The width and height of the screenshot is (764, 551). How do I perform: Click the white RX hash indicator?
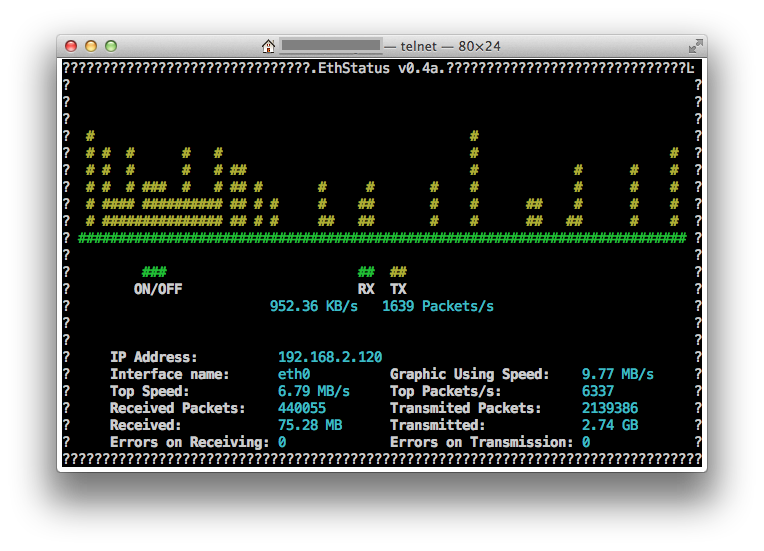[x=366, y=272]
